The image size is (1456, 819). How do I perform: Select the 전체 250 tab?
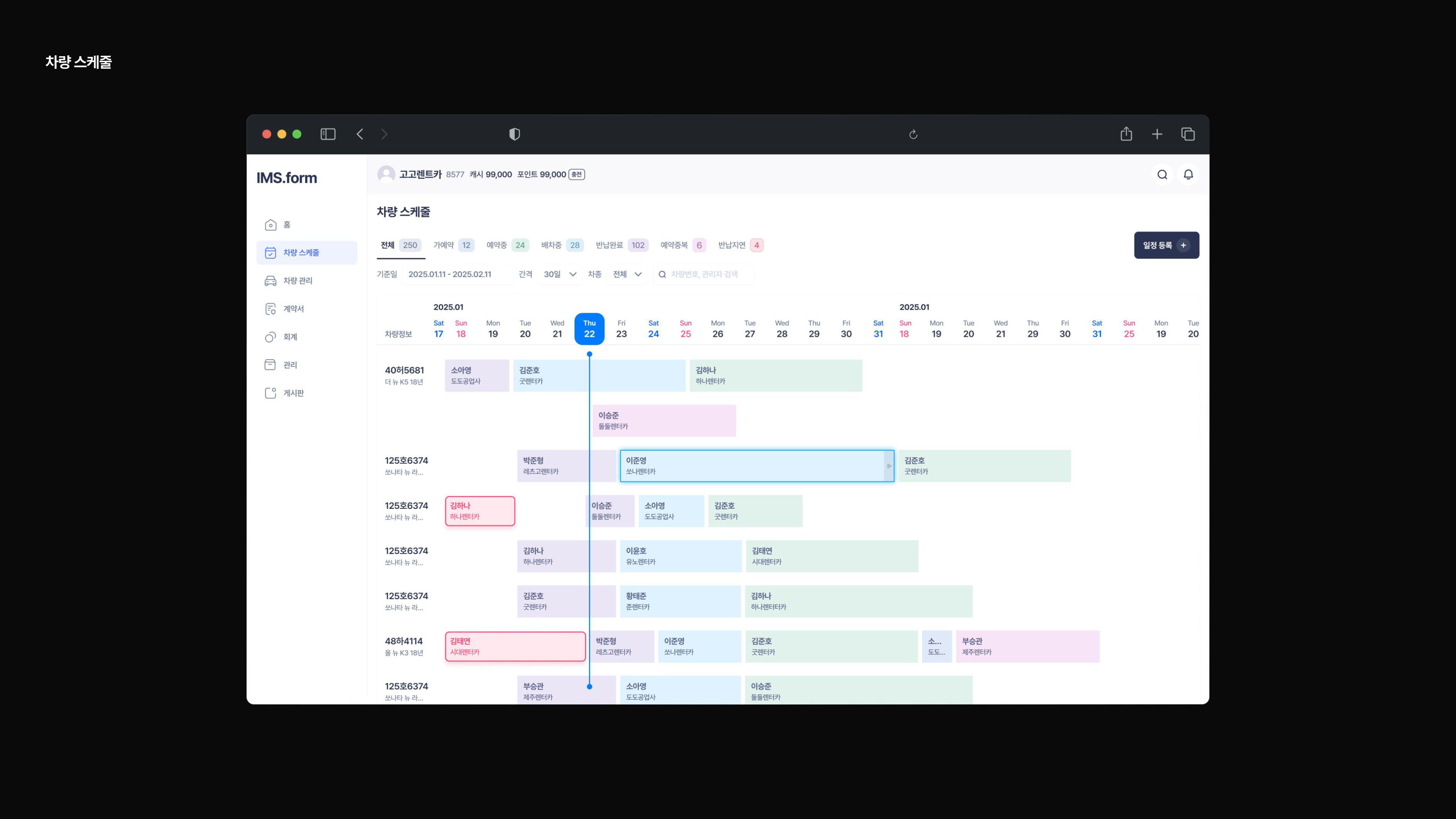pyautogui.click(x=401, y=245)
